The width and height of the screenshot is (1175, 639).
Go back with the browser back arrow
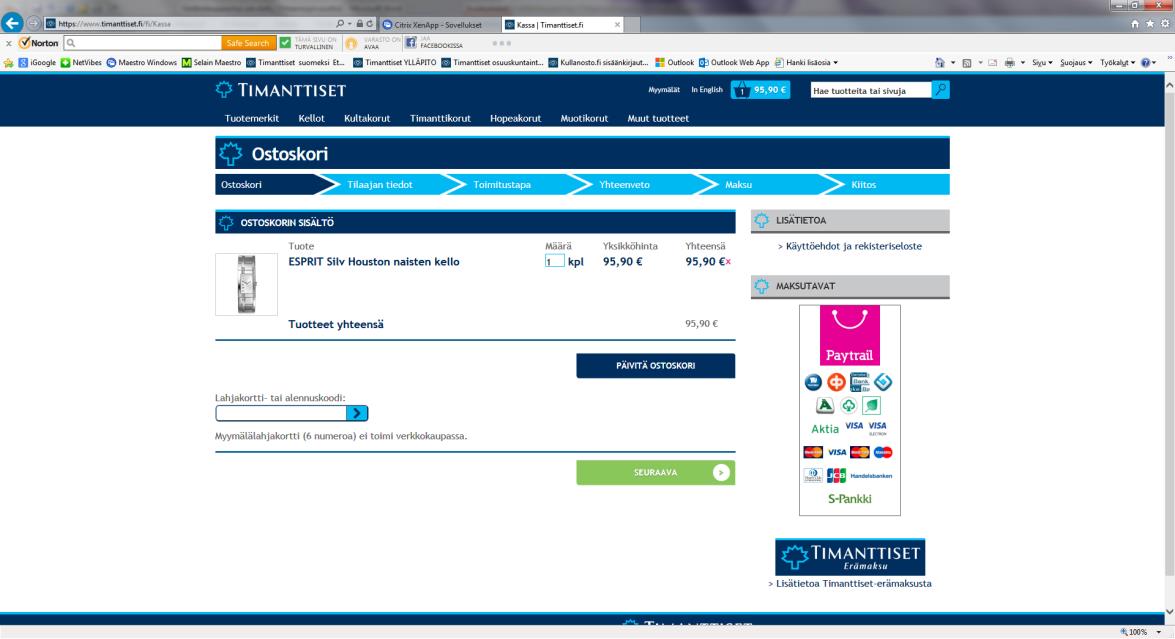tap(12, 23)
